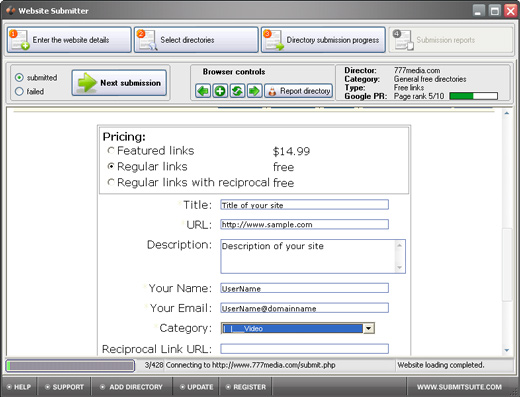Image resolution: width=520 pixels, height=397 pixels.
Task: Click the Your Name input field
Action: pos(304,288)
